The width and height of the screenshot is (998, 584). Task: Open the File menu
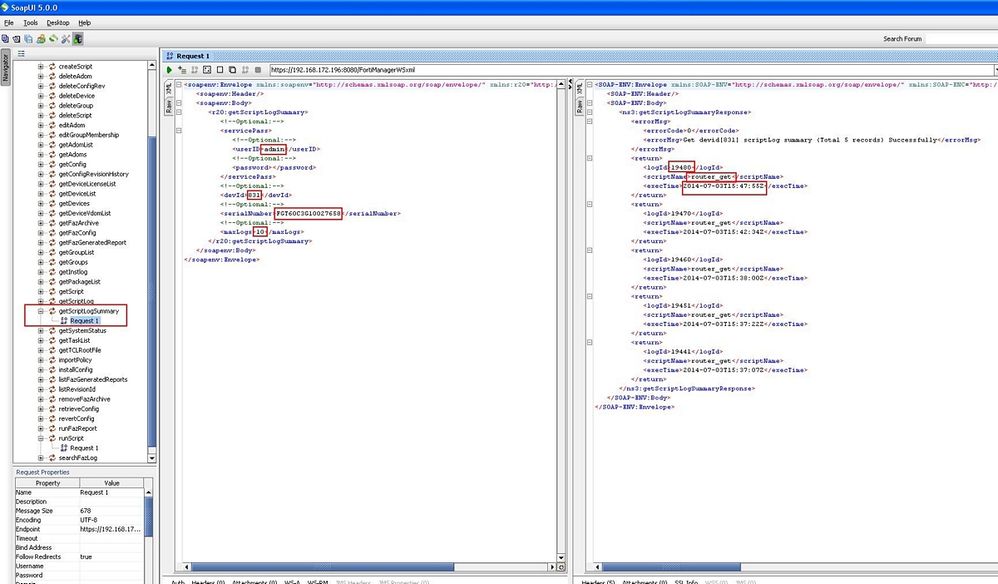[x=9, y=22]
